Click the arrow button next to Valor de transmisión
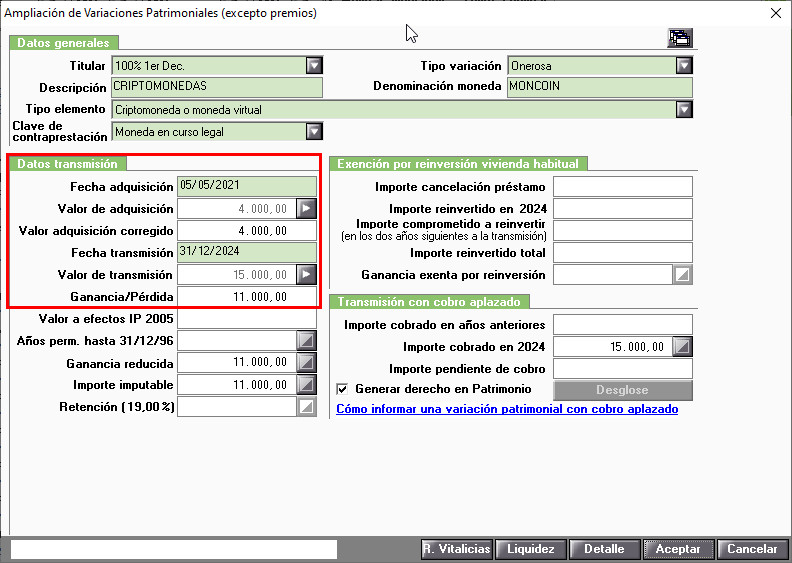Screen dimensions: 792x563 [x=307, y=275]
